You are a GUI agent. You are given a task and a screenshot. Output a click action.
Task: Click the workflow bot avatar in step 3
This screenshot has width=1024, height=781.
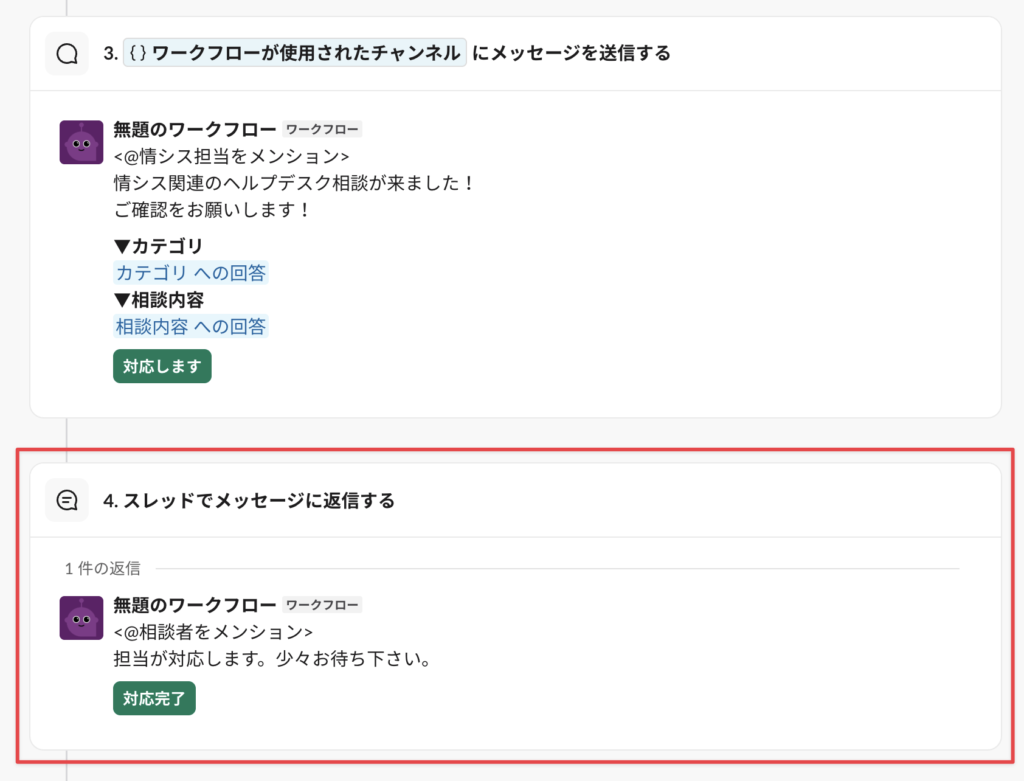[81, 142]
